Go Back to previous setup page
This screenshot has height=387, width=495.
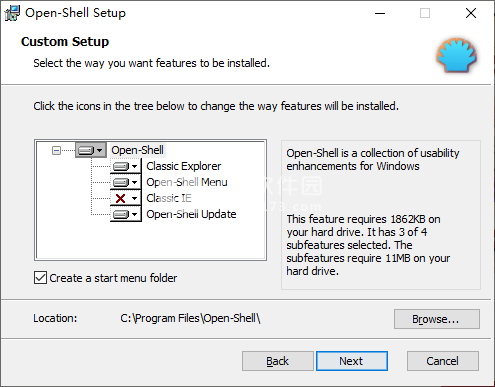(x=277, y=361)
